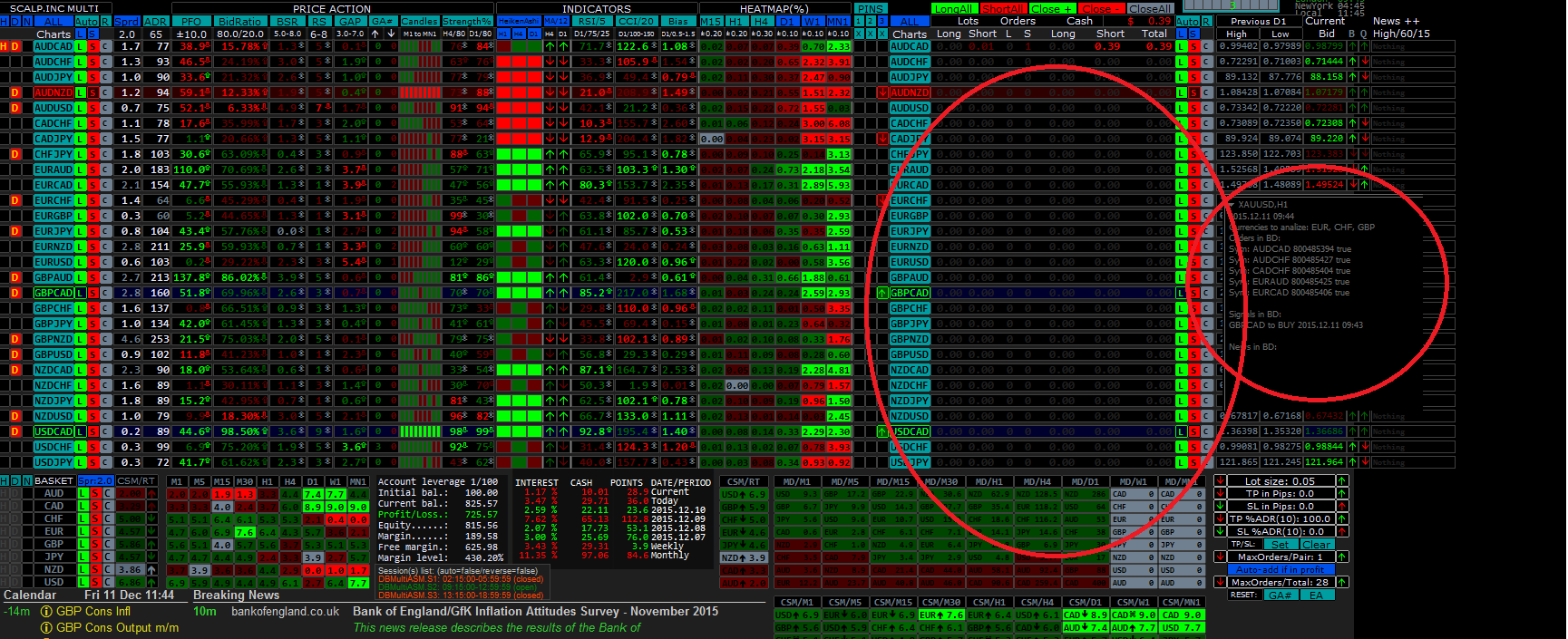
Task: Select the PFO column header
Action: 191,21
